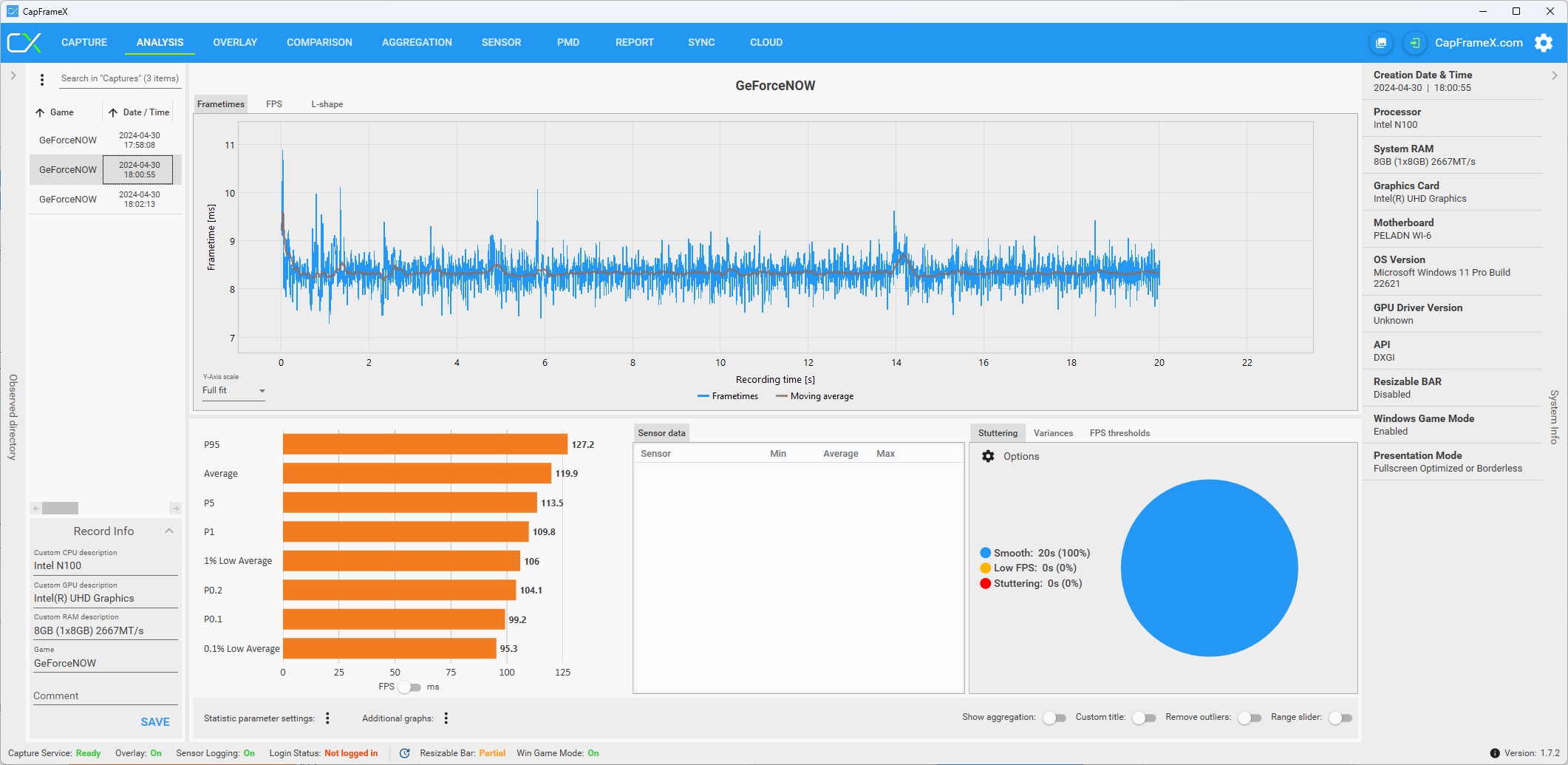This screenshot has width=1568, height=765.
Task: Click the Smooth blue legend dot
Action: point(985,553)
